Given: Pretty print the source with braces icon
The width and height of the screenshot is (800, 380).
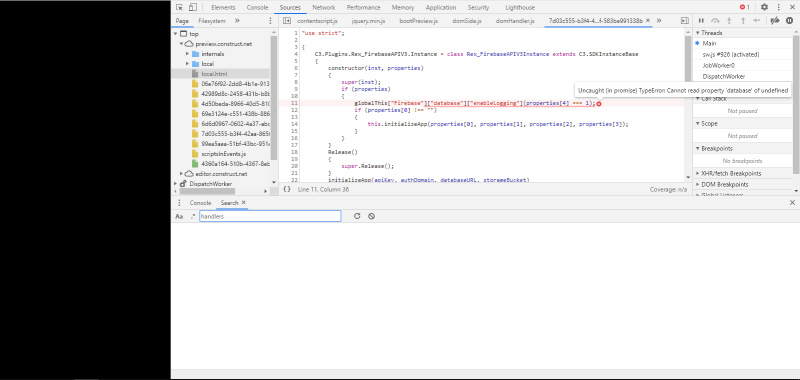Looking at the screenshot, I should pyautogui.click(x=287, y=189).
